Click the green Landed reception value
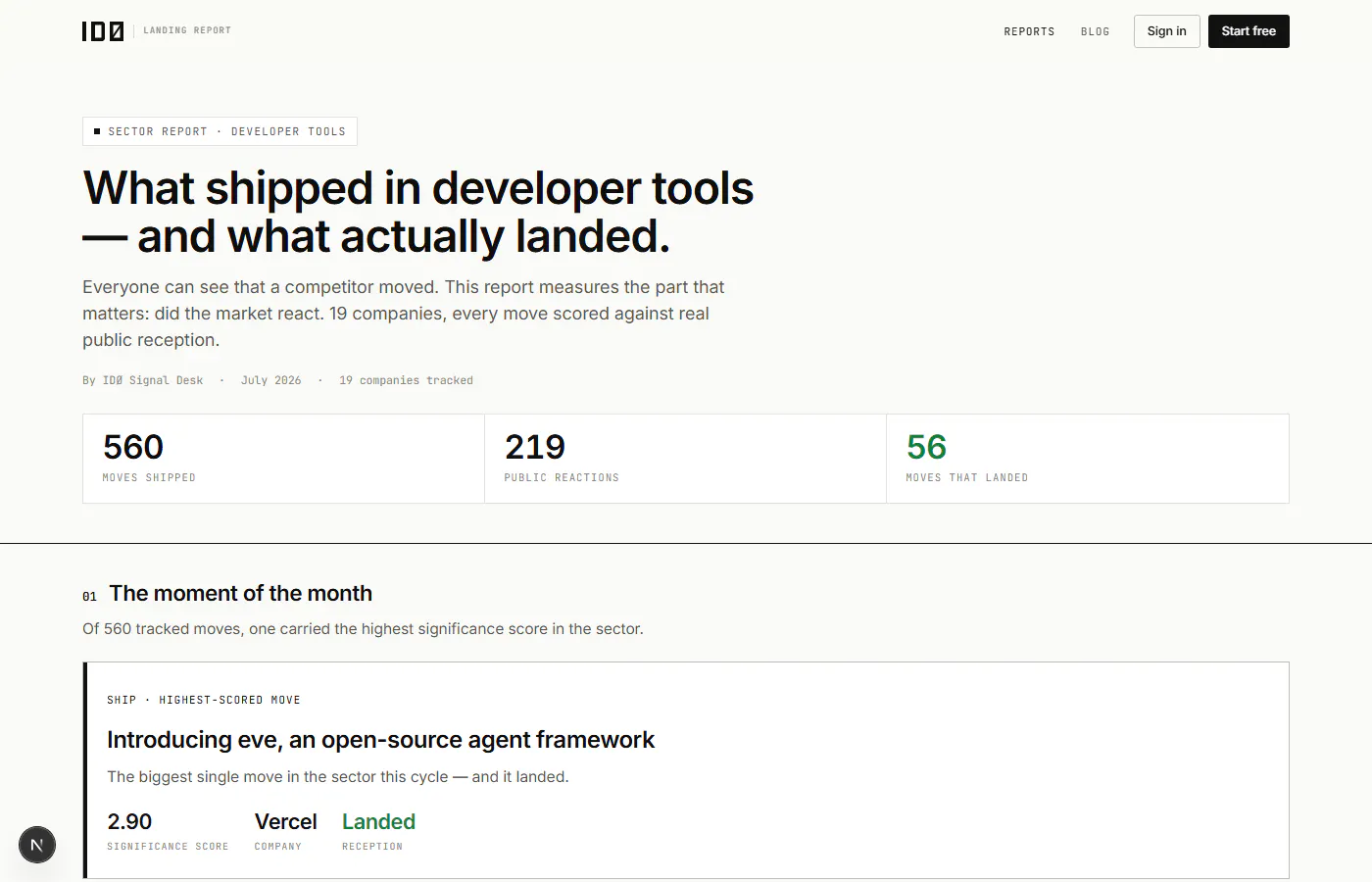The width and height of the screenshot is (1372, 882). (378, 821)
